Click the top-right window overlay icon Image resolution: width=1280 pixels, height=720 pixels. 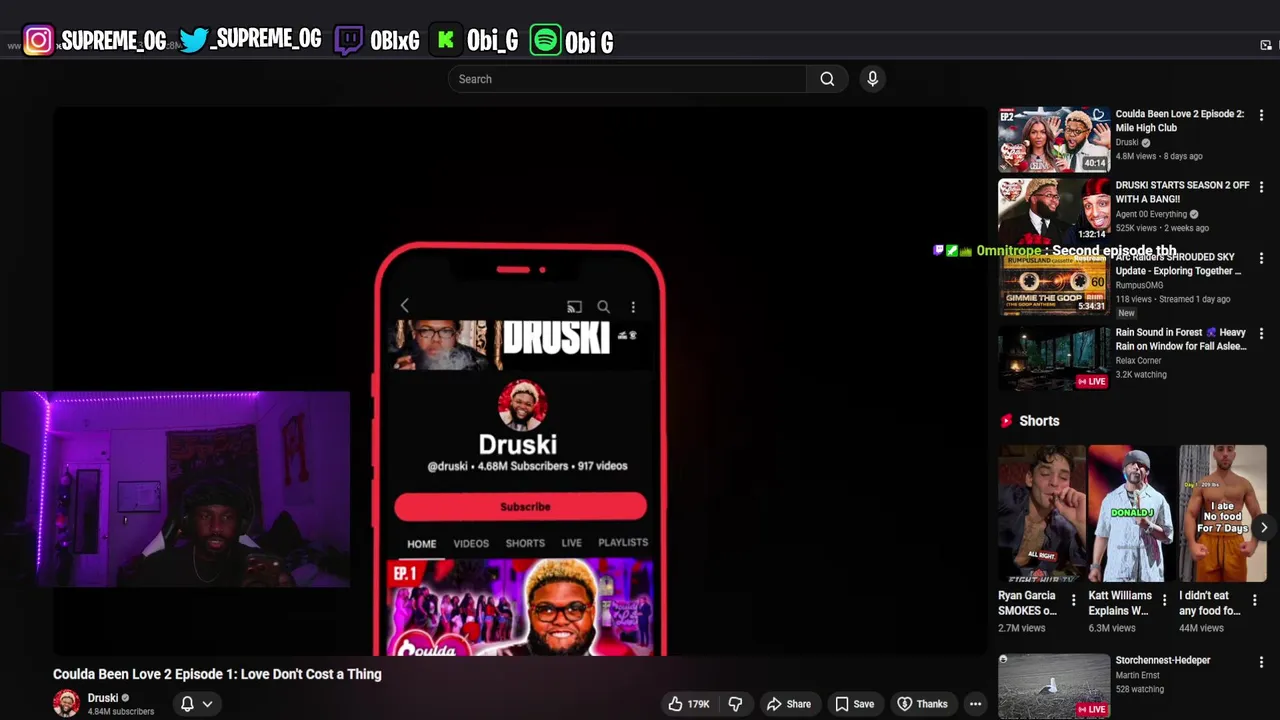click(1266, 45)
